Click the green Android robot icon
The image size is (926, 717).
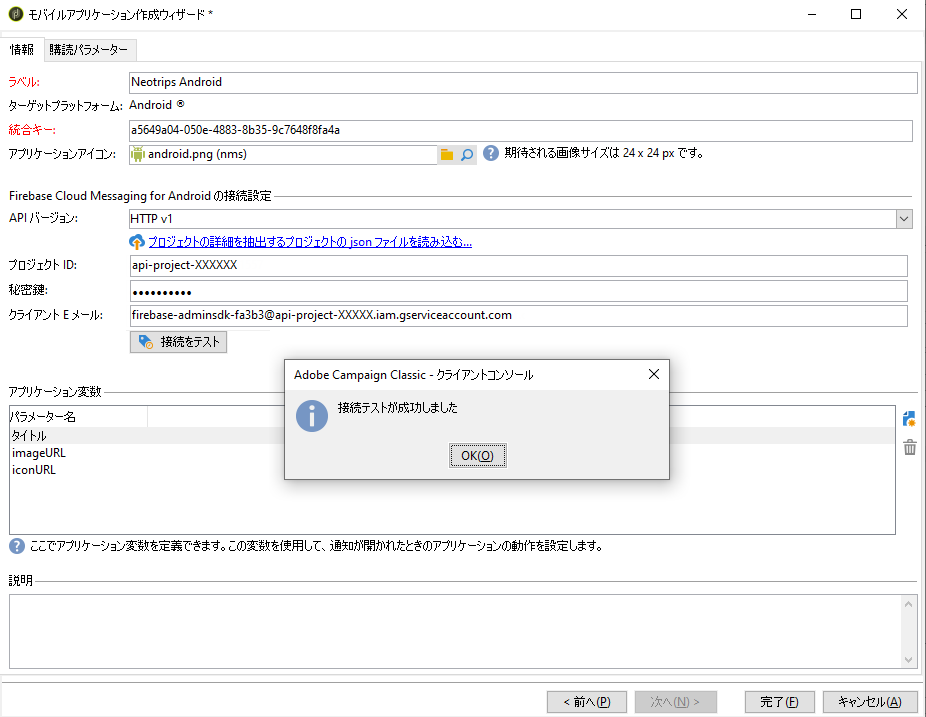point(138,154)
